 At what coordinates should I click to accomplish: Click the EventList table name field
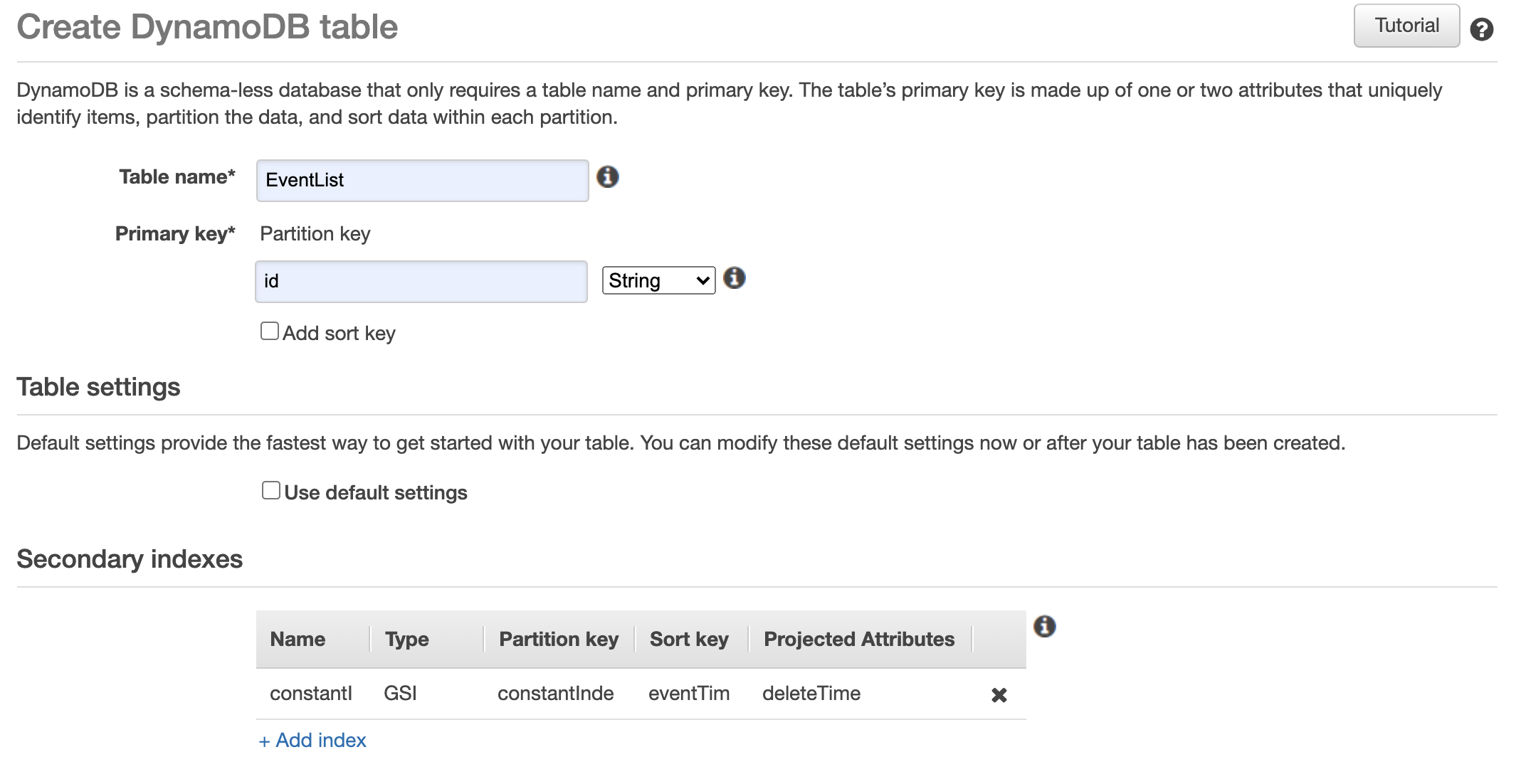[x=422, y=180]
